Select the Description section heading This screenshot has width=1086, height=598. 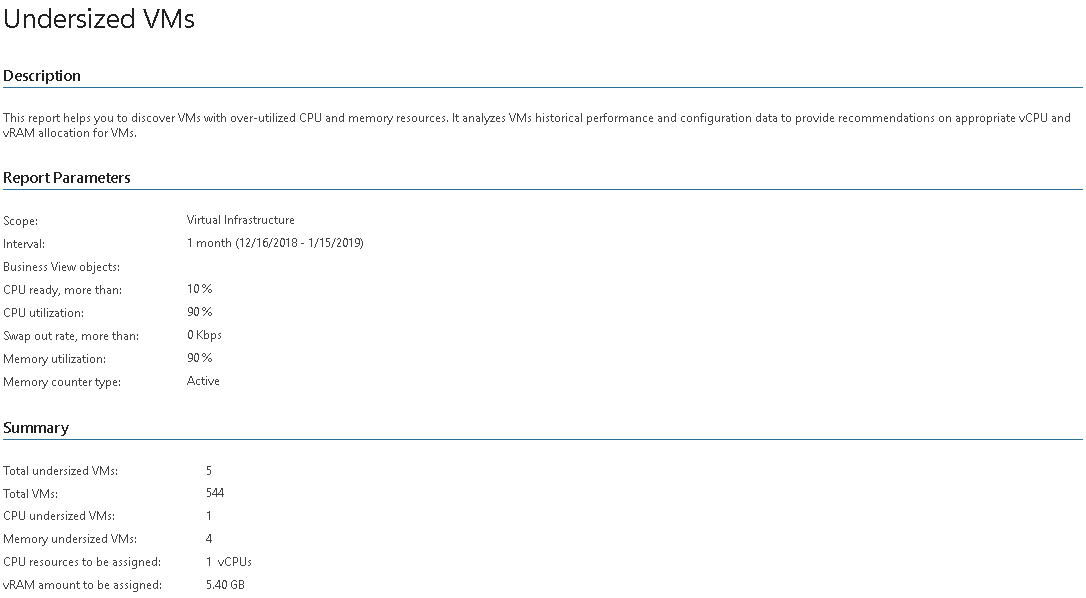click(42, 76)
